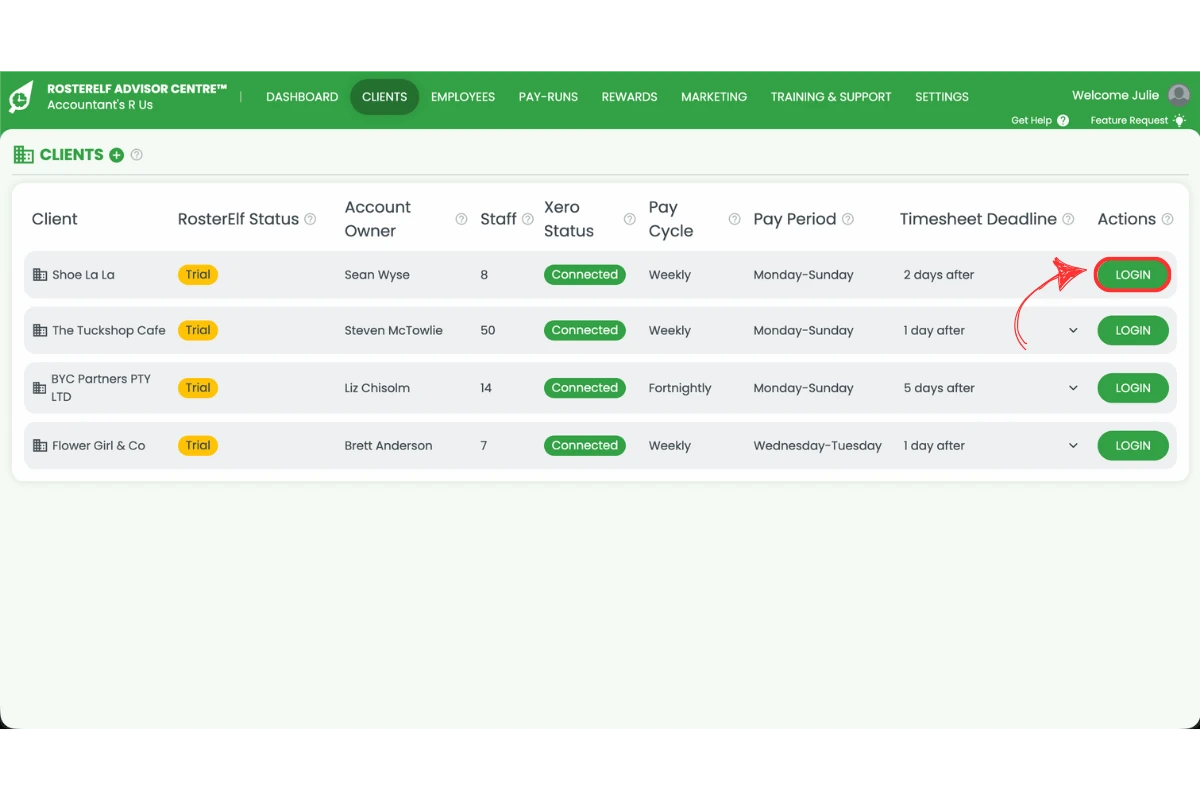The height and width of the screenshot is (800, 1200).
Task: Log in to Flower Girl & Co
Action: (x=1133, y=445)
